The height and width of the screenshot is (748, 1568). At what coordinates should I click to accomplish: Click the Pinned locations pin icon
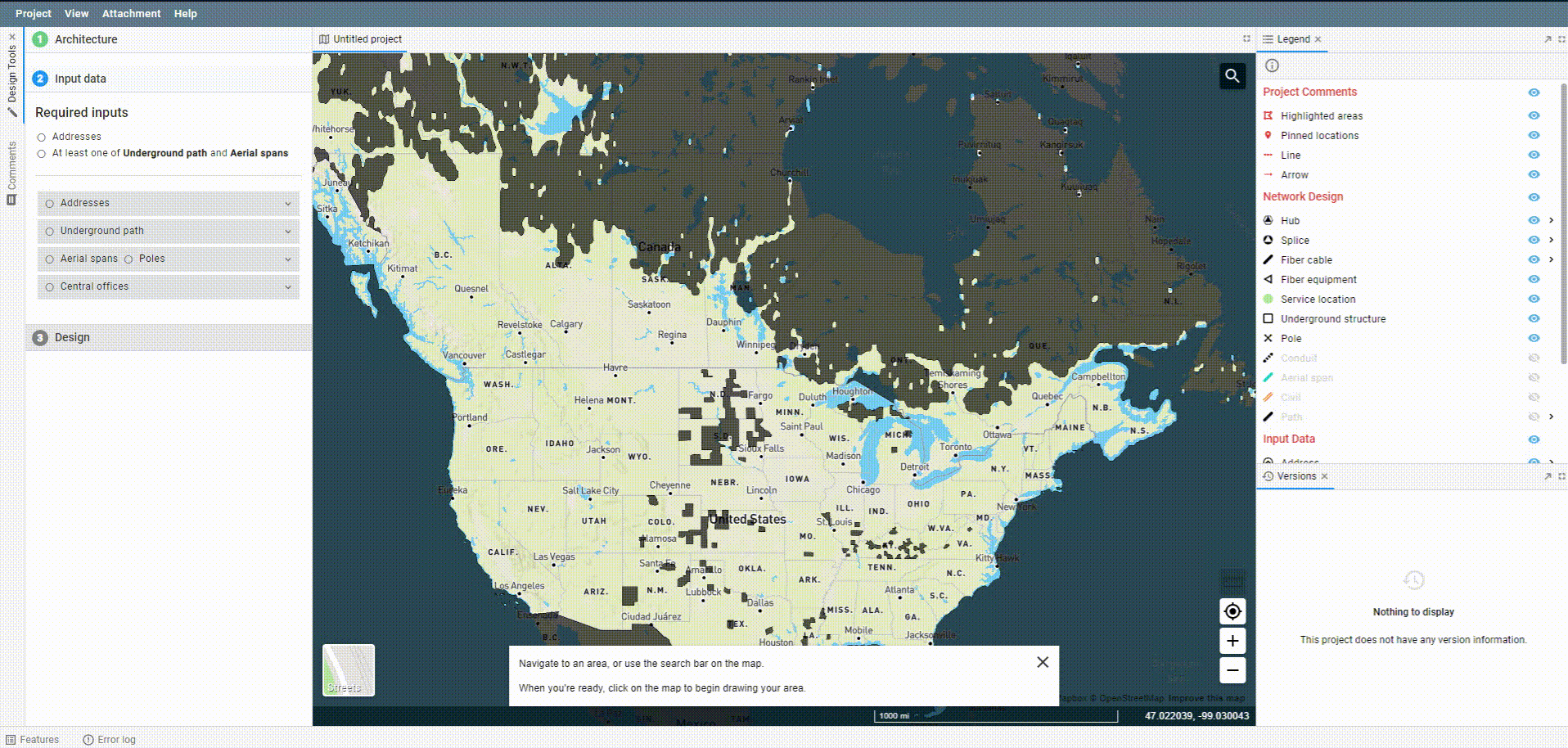[x=1268, y=135]
